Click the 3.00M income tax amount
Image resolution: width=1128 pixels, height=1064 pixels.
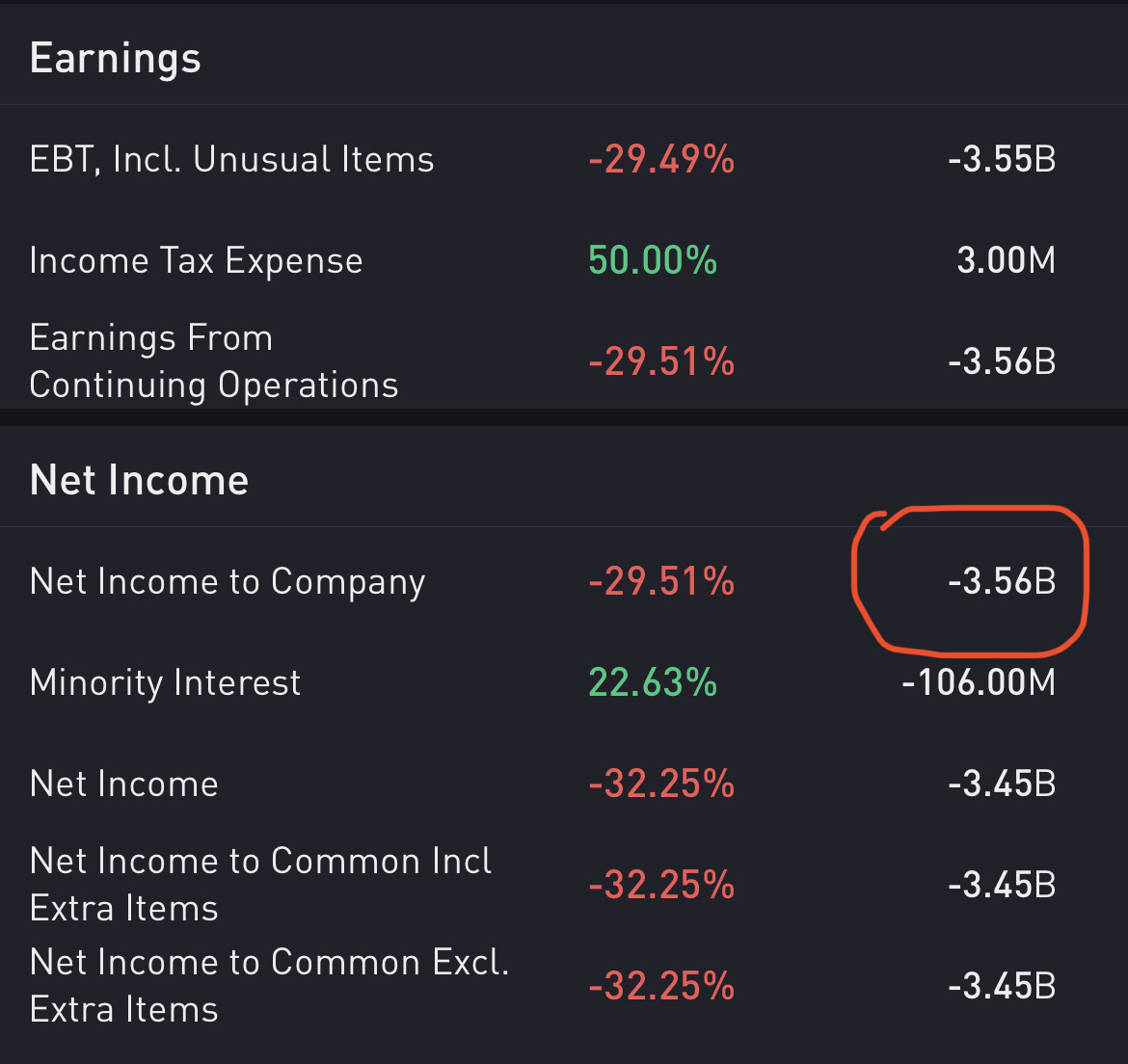coord(1006,260)
